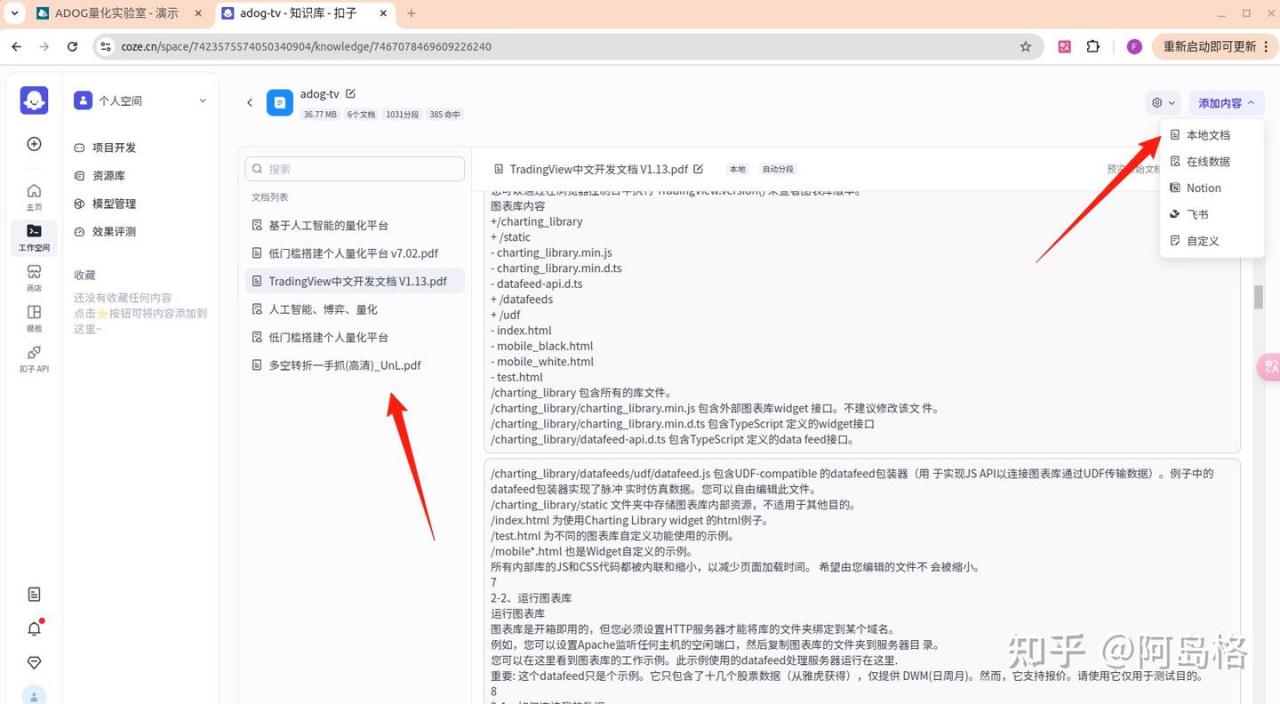
Task: Choose Notion from the menu
Action: point(1212,188)
